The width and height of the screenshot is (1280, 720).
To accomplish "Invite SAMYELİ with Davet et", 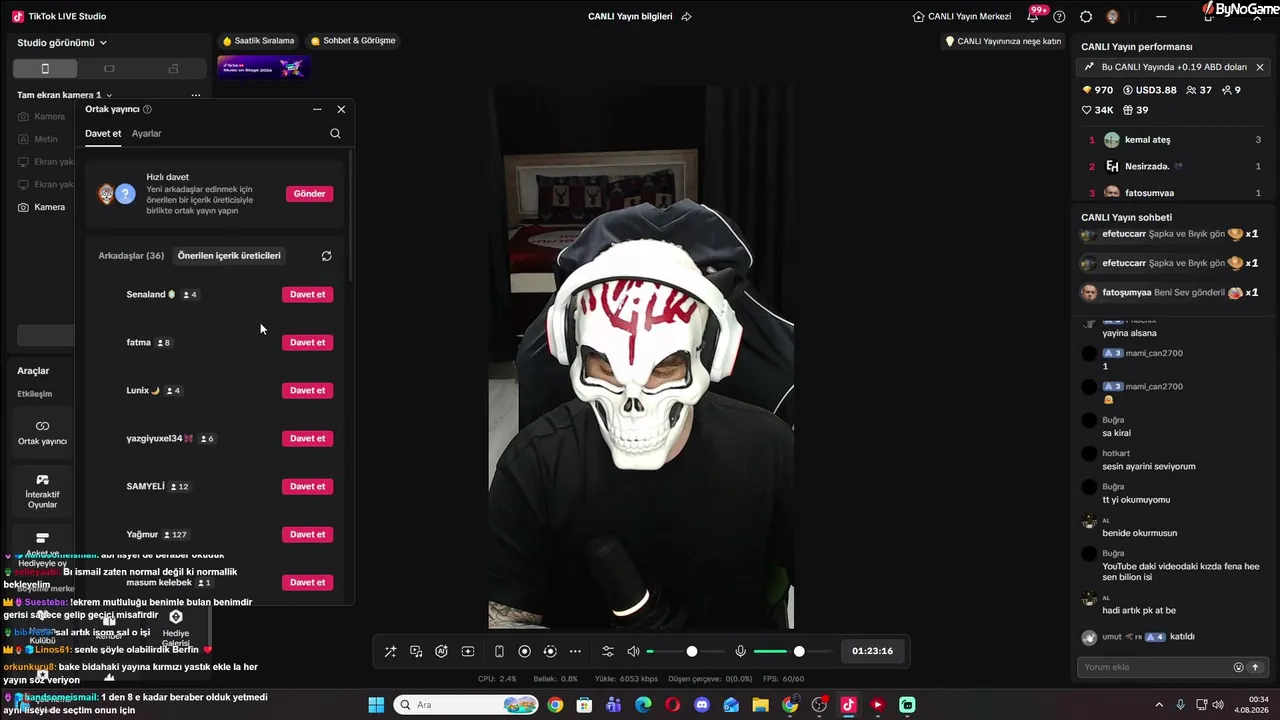I will [307, 486].
